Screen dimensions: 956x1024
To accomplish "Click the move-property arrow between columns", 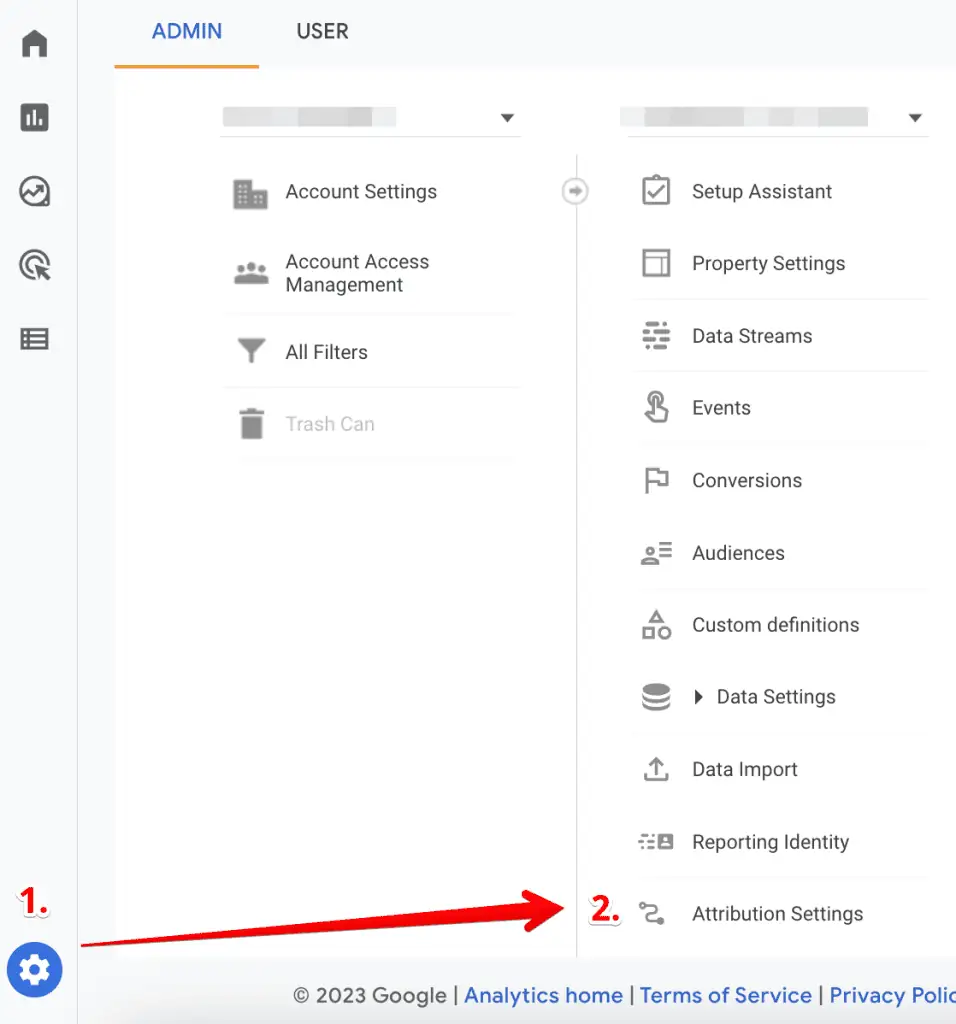I will [x=575, y=190].
